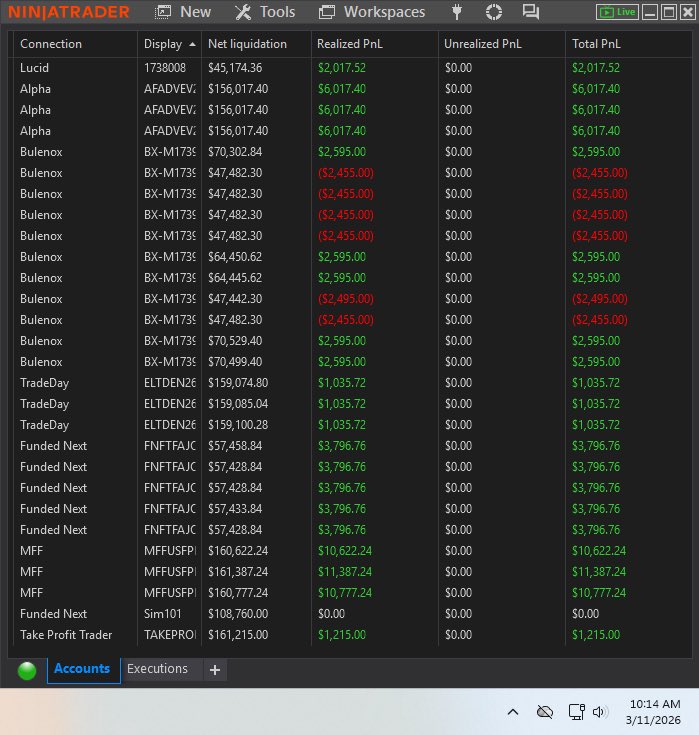Switch to the Executions tab
Image resolution: width=699 pixels, height=735 pixels.
pyautogui.click(x=158, y=669)
